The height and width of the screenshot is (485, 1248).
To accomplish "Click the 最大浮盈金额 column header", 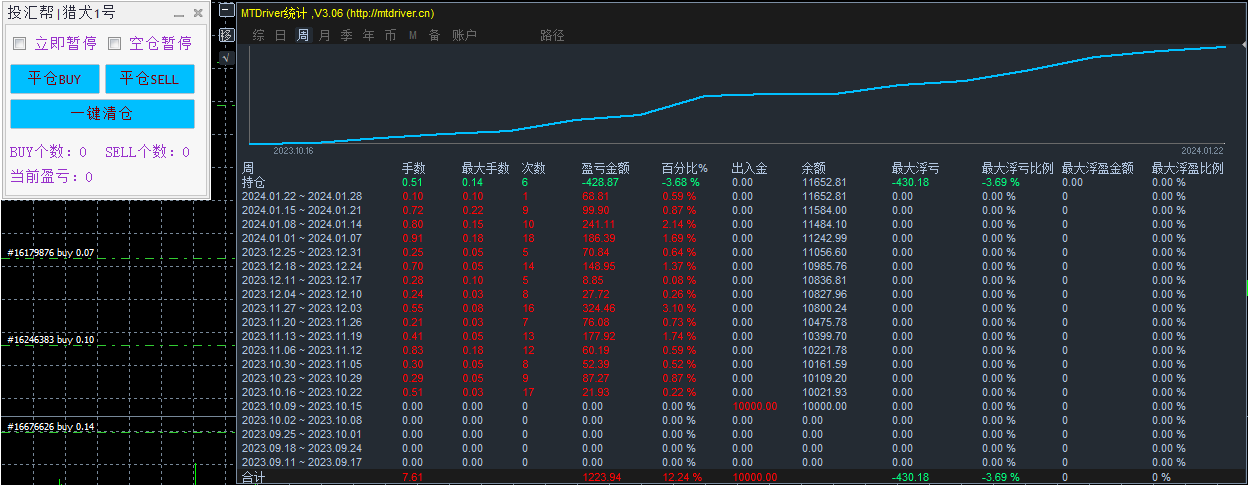I will pyautogui.click(x=1098, y=168).
